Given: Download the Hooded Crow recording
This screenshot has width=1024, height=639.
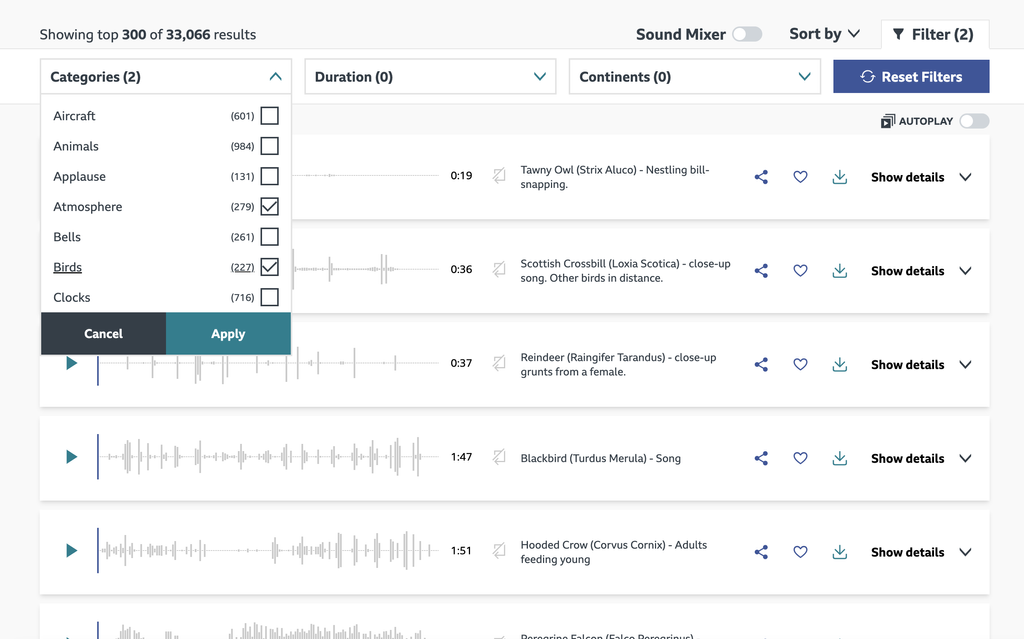Looking at the screenshot, I should pos(839,551).
